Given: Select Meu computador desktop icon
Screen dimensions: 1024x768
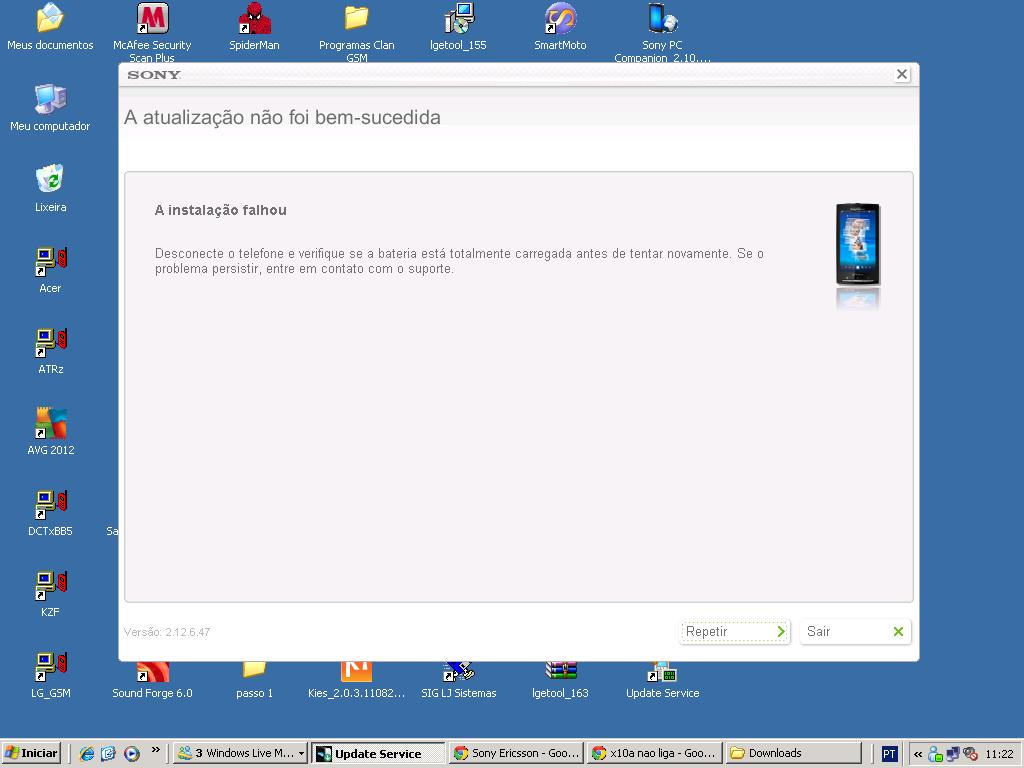Looking at the screenshot, I should 50,108.
